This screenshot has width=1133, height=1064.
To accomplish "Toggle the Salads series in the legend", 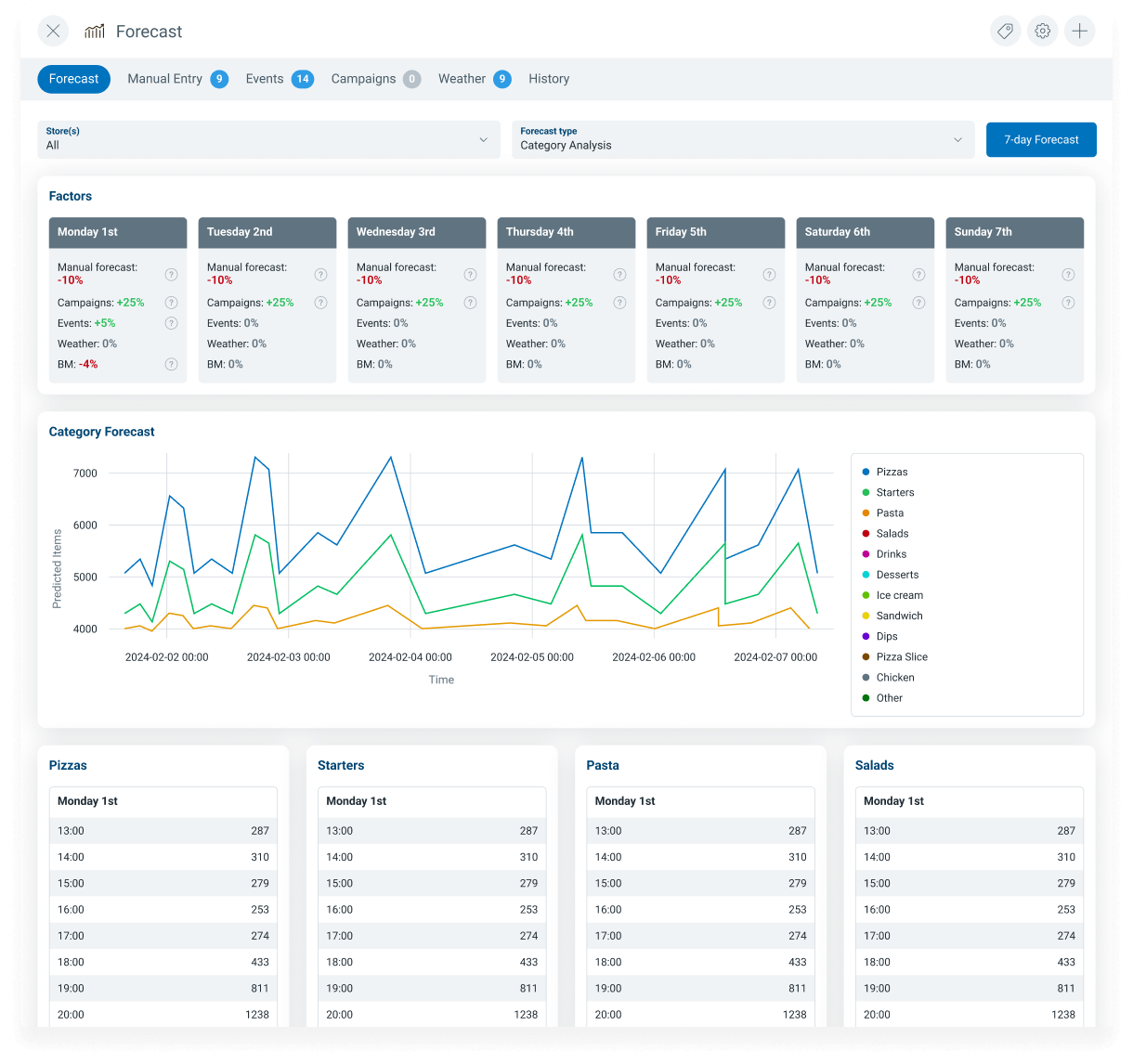I will tap(885, 533).
